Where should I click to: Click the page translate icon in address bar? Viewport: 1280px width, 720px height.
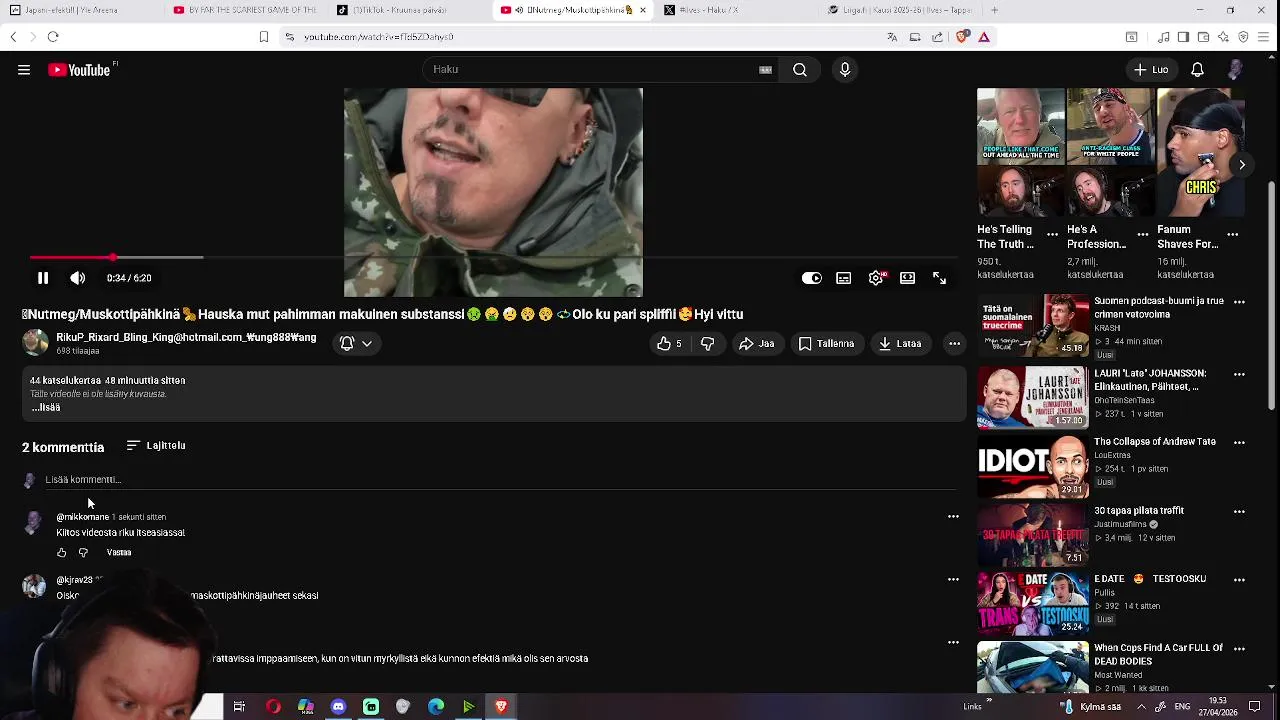coord(892,37)
